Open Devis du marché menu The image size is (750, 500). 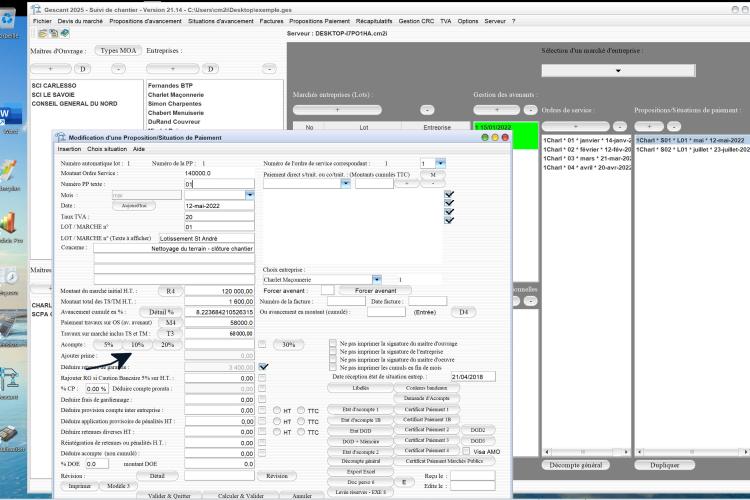point(80,21)
